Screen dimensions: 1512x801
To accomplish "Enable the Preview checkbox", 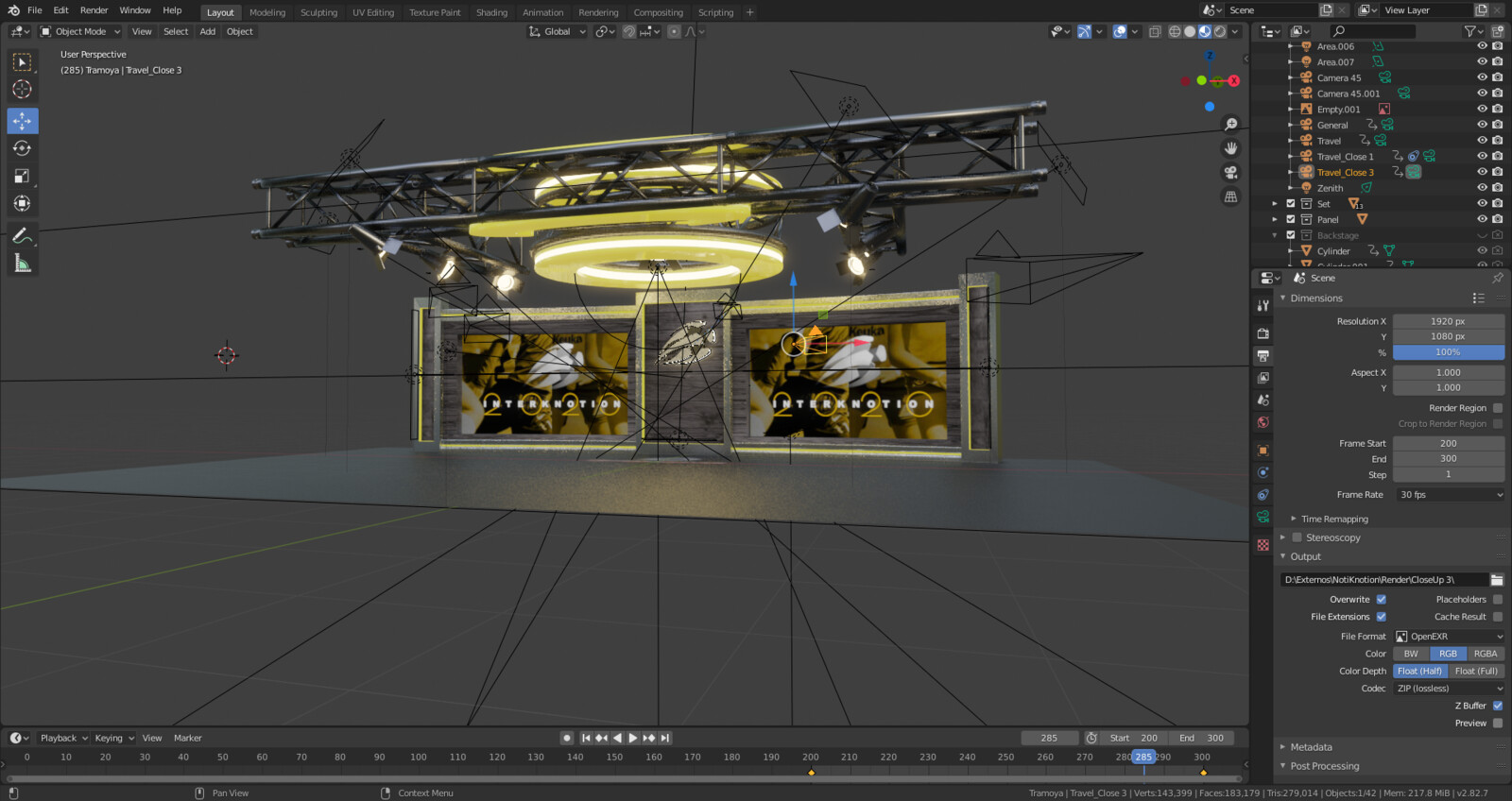I will (1498, 724).
